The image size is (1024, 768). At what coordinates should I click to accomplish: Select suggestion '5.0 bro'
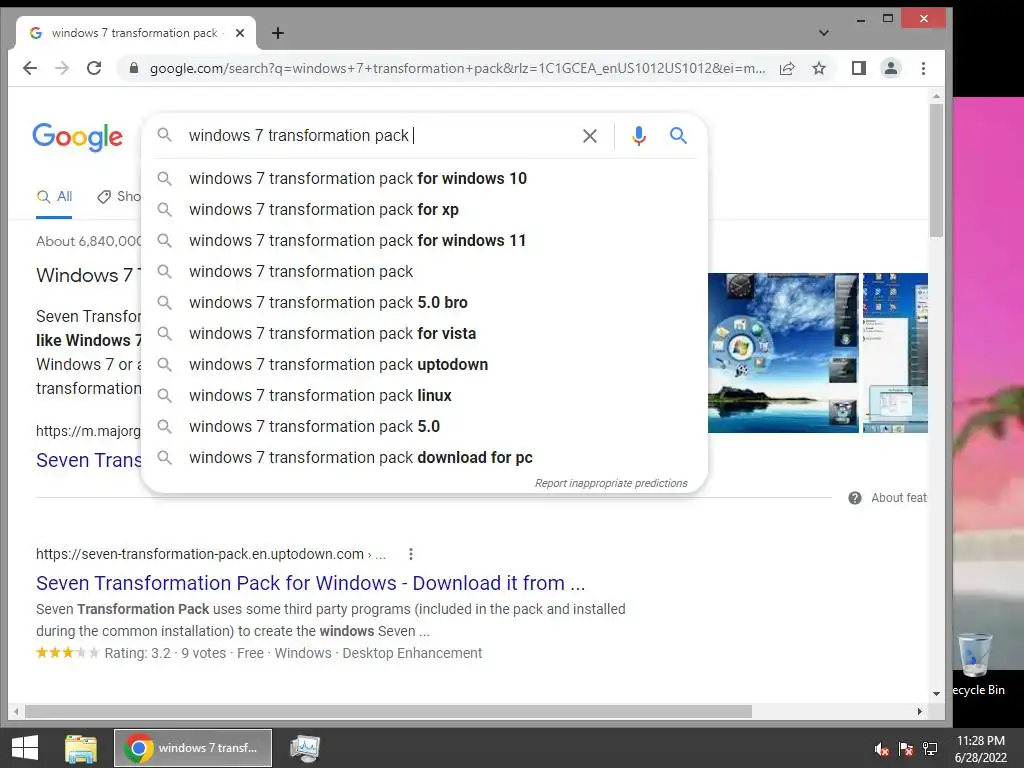(424, 302)
